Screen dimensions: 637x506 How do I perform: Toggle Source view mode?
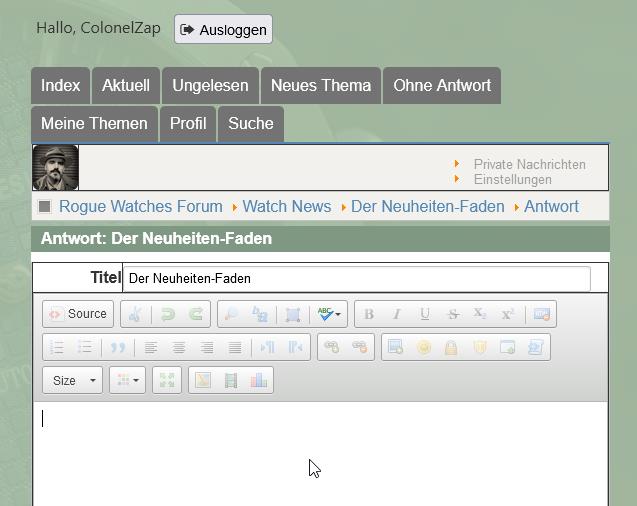click(x=78, y=314)
